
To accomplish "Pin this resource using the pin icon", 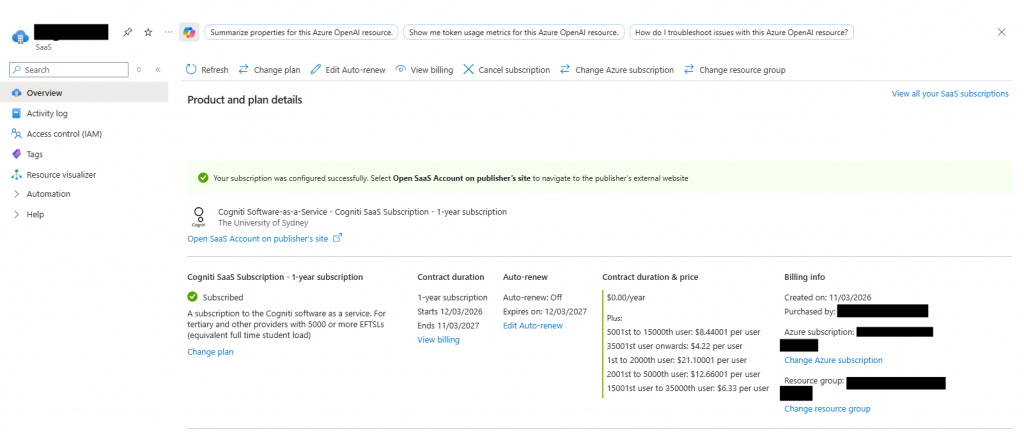I will tap(129, 32).
